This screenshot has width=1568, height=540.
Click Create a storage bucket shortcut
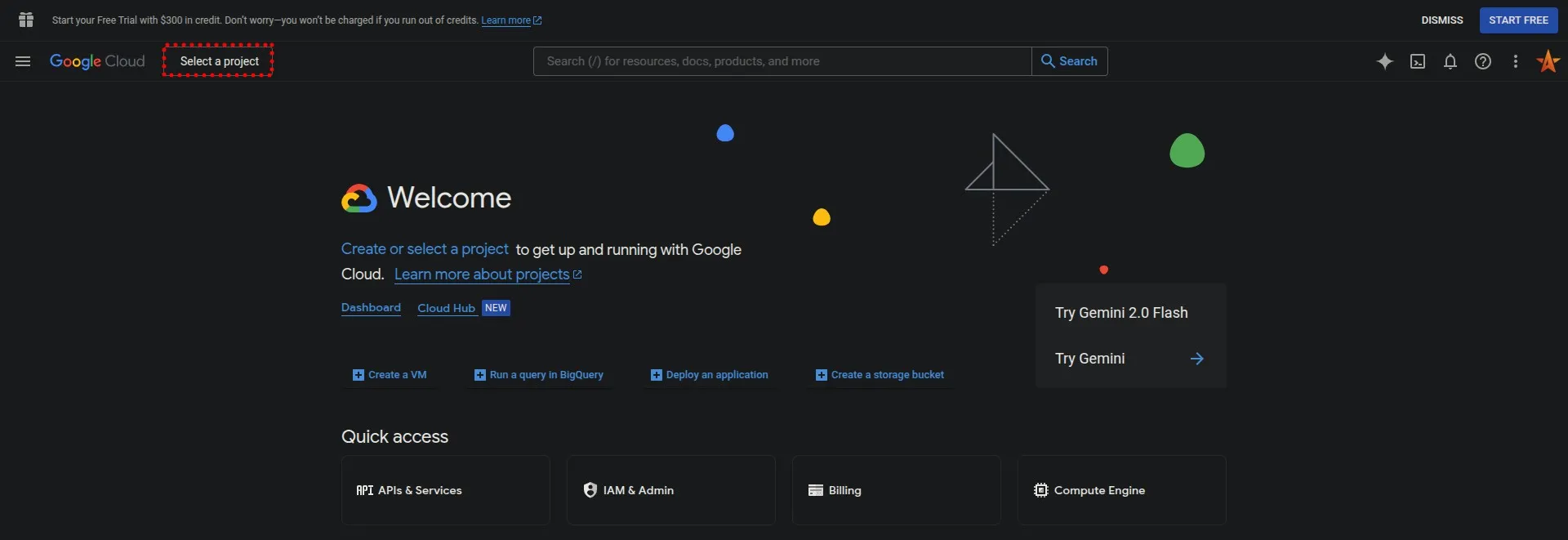pos(880,375)
